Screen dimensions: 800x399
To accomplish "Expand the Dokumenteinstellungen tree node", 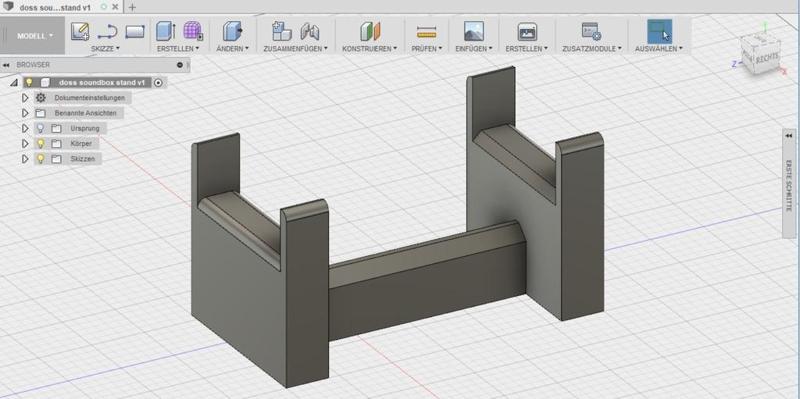I will pos(25,97).
